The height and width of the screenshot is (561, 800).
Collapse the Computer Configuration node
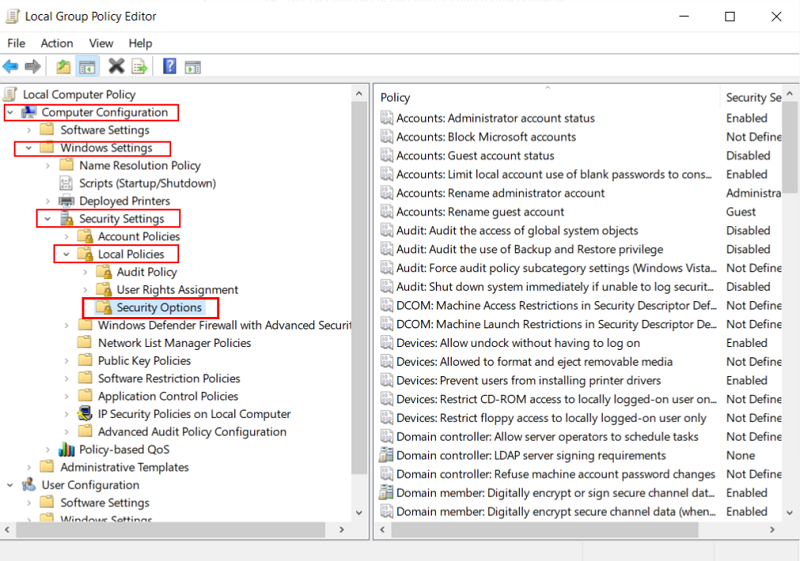click(x=10, y=112)
